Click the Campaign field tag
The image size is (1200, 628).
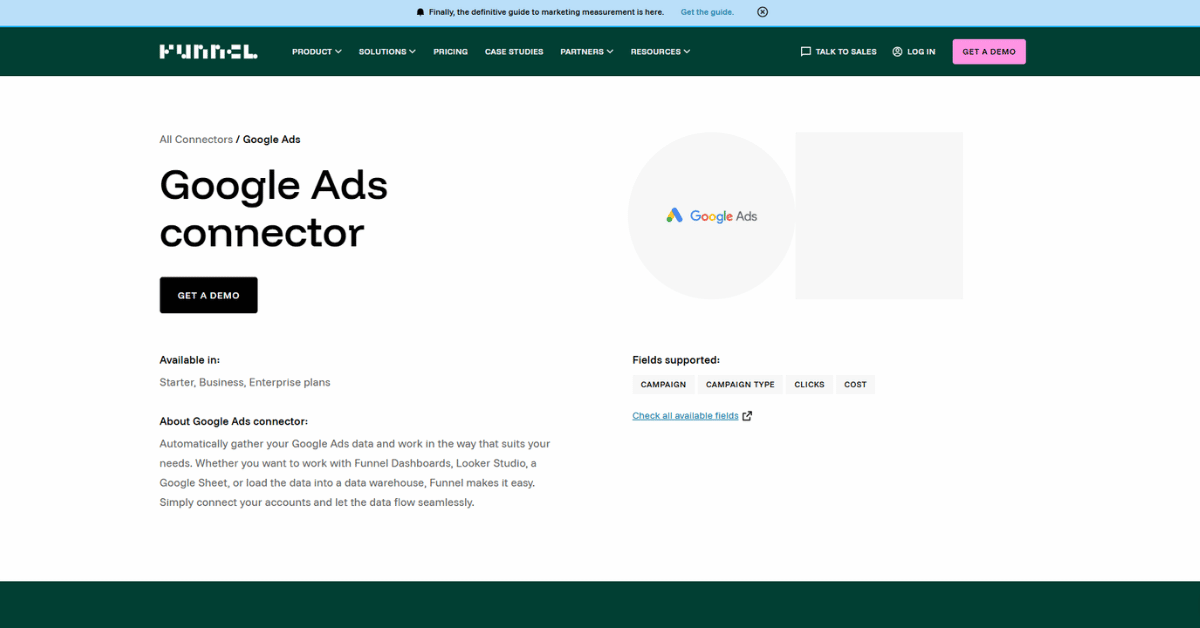click(x=663, y=384)
